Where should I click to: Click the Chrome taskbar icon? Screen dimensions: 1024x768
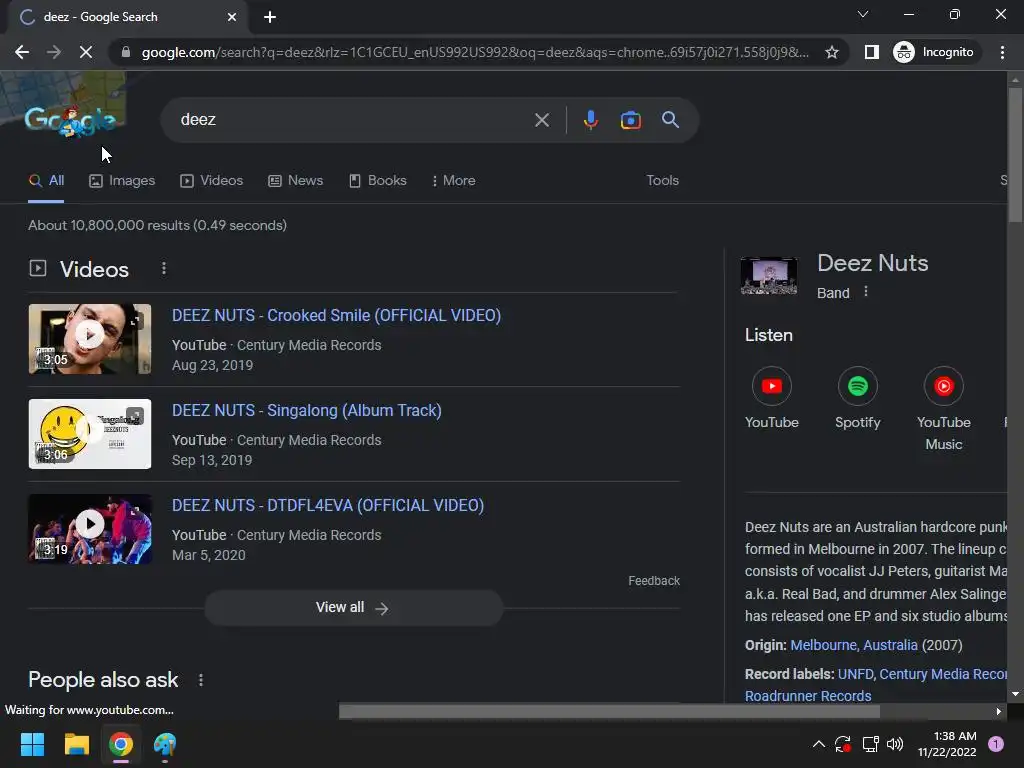tap(121, 744)
